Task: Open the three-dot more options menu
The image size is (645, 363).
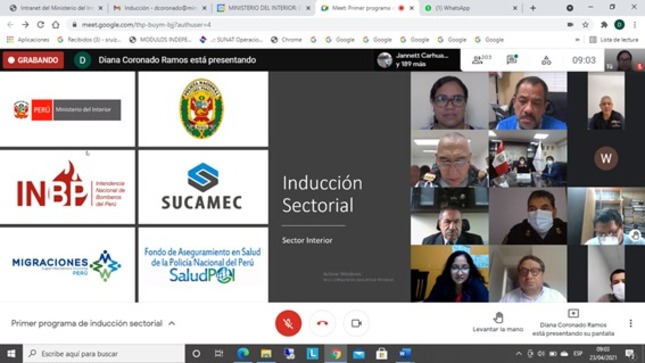Action: coord(631,323)
